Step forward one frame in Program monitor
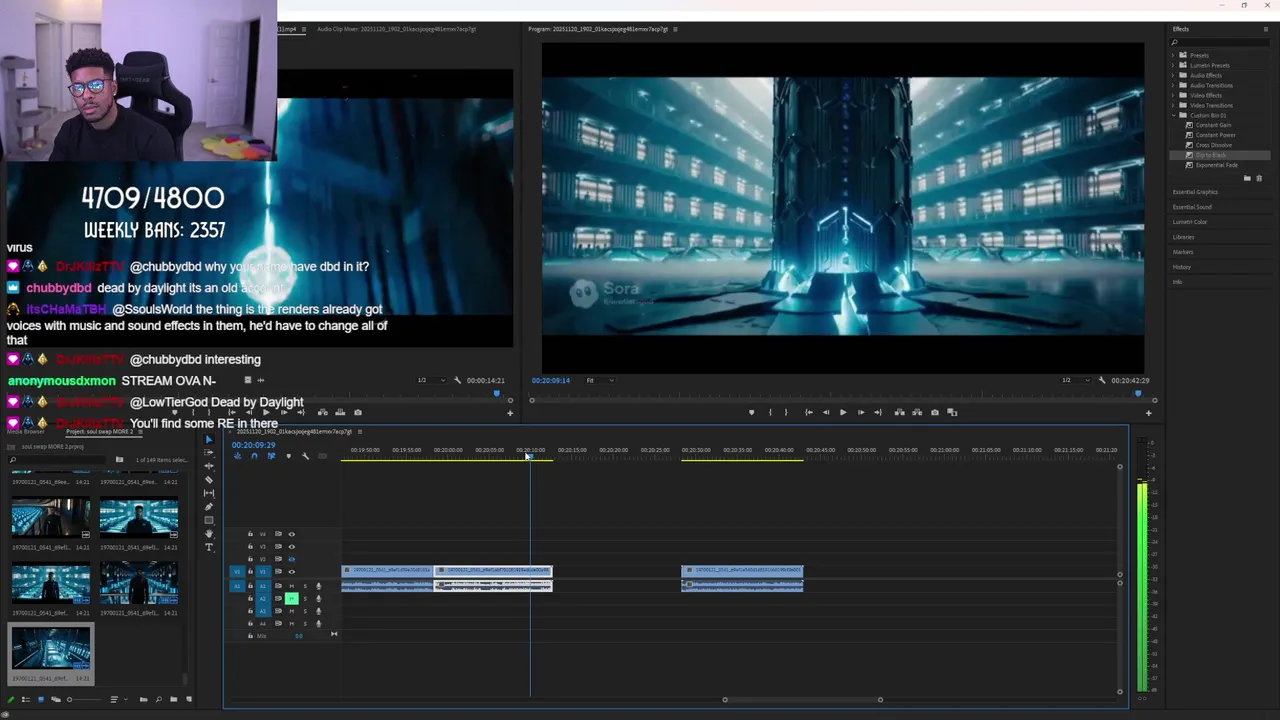Image resolution: width=1280 pixels, height=720 pixels. point(861,412)
